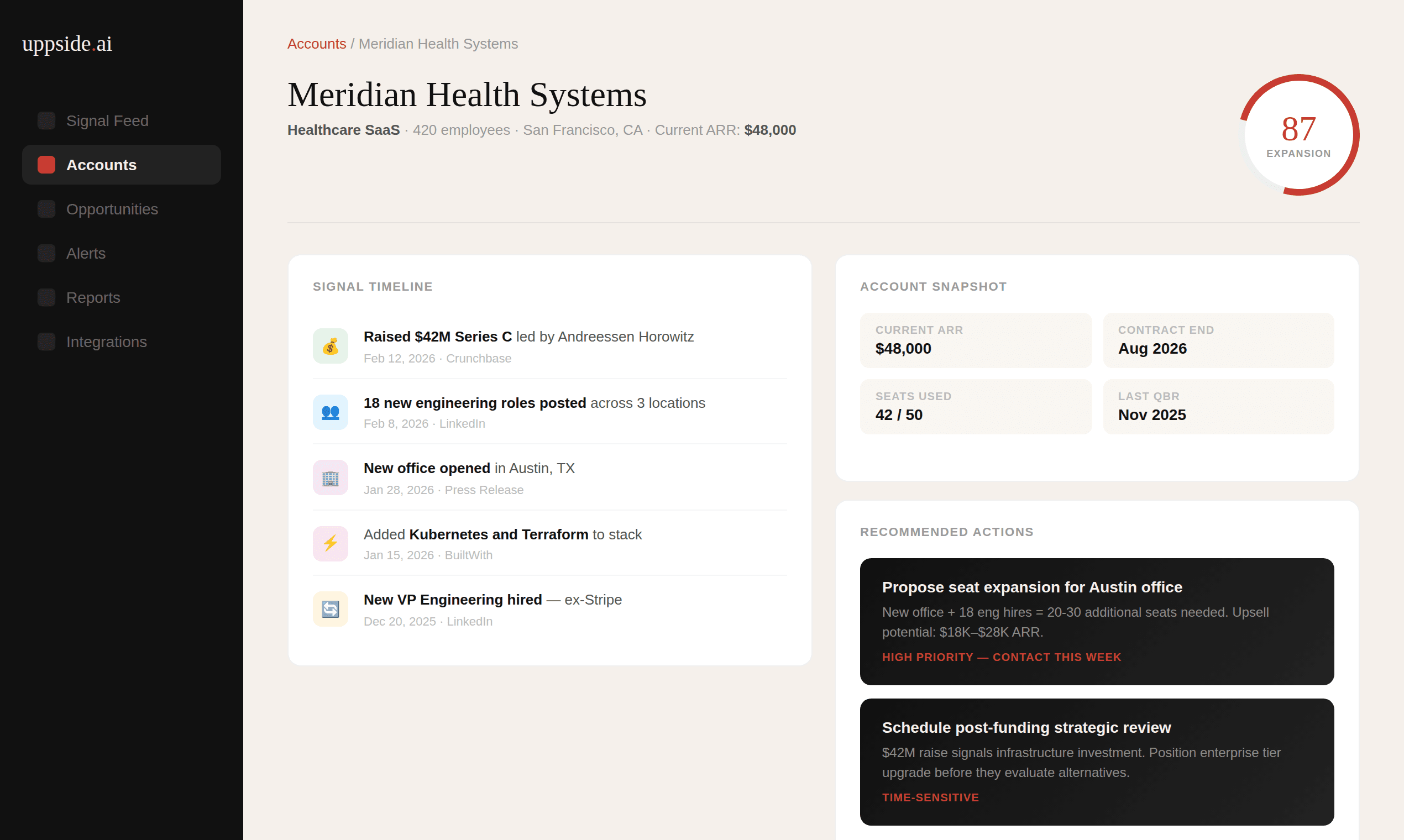1404x840 pixels.
Task: Click the Crunchbase source link
Action: click(x=478, y=358)
